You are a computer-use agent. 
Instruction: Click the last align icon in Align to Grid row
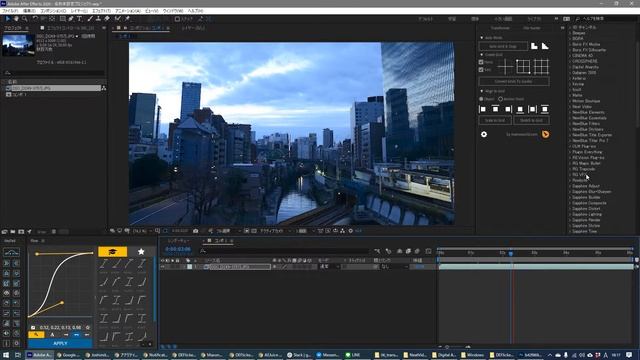click(x=544, y=109)
